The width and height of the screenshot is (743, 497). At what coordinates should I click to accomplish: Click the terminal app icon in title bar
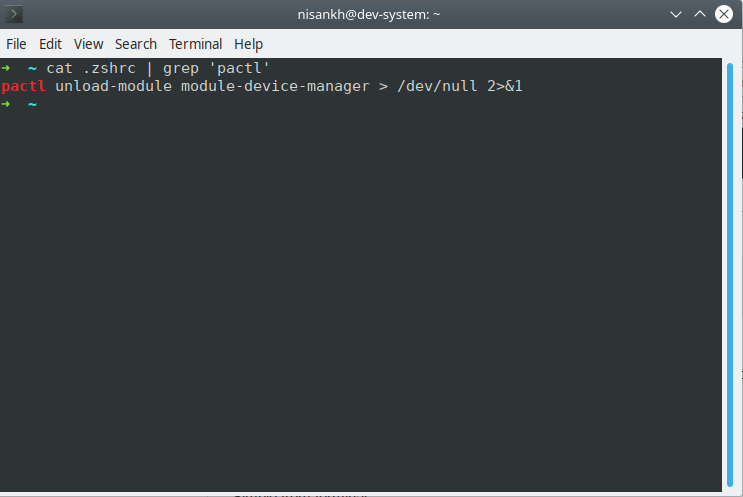click(15, 15)
